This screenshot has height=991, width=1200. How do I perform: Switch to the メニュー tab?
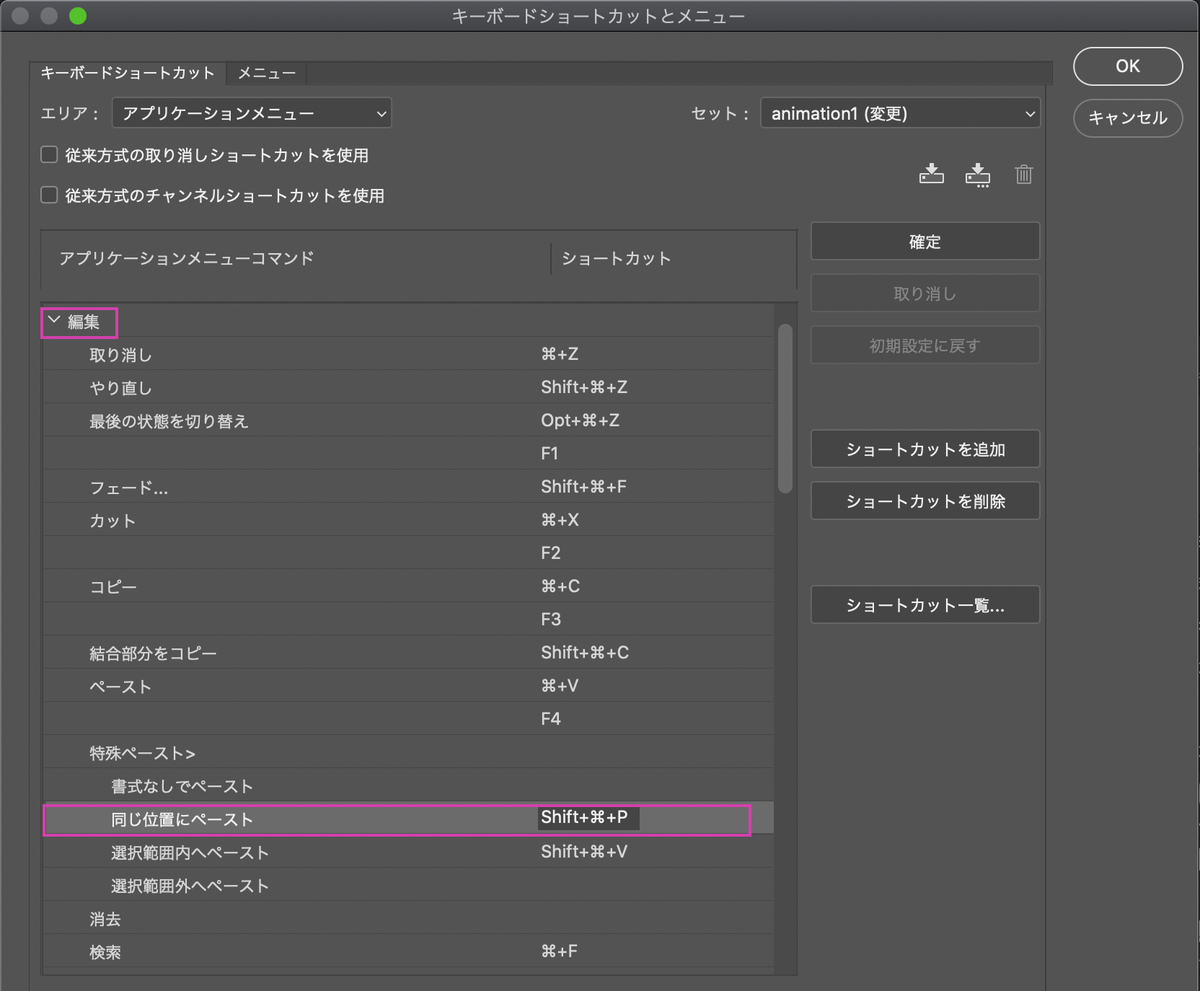(266, 73)
